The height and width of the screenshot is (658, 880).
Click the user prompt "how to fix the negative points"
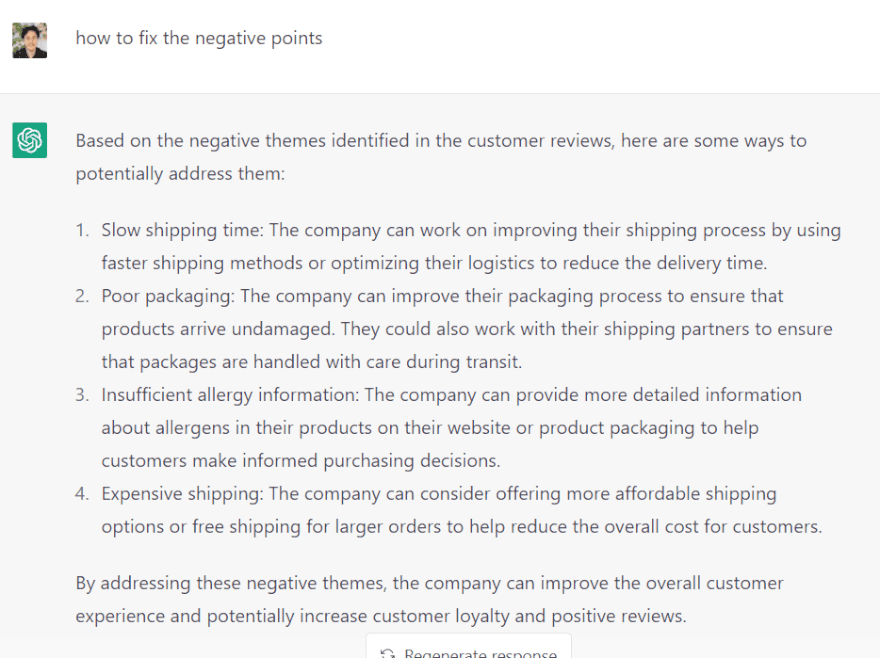point(199,39)
